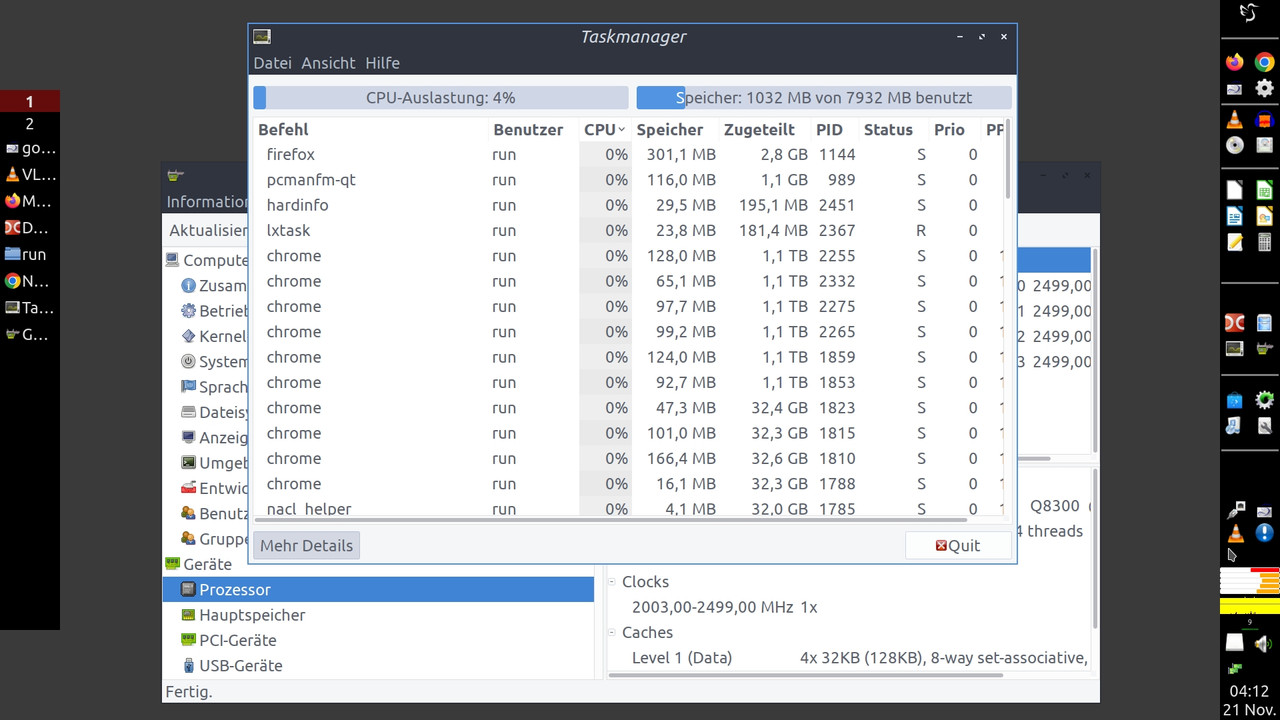Viewport: 1280px width, 720px height.
Task: Sort by the Zugeteilt column header
Action: pos(765,130)
